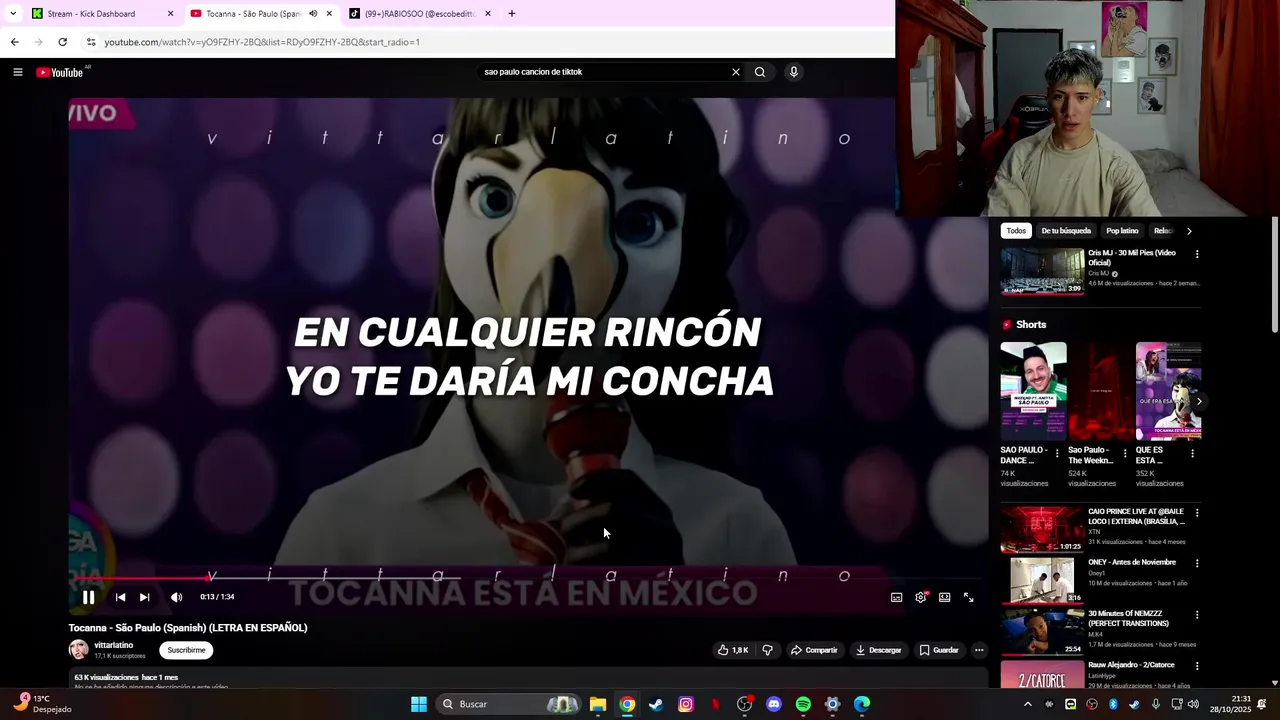The height and width of the screenshot is (720, 1280).
Task: Click the Descargar download button
Action: [x=878, y=650]
